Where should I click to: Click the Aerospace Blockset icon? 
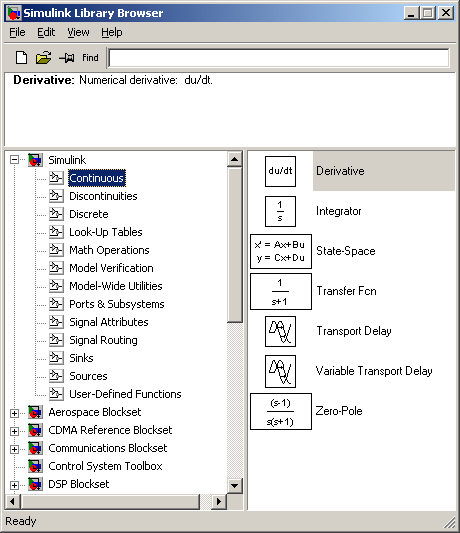(x=35, y=412)
